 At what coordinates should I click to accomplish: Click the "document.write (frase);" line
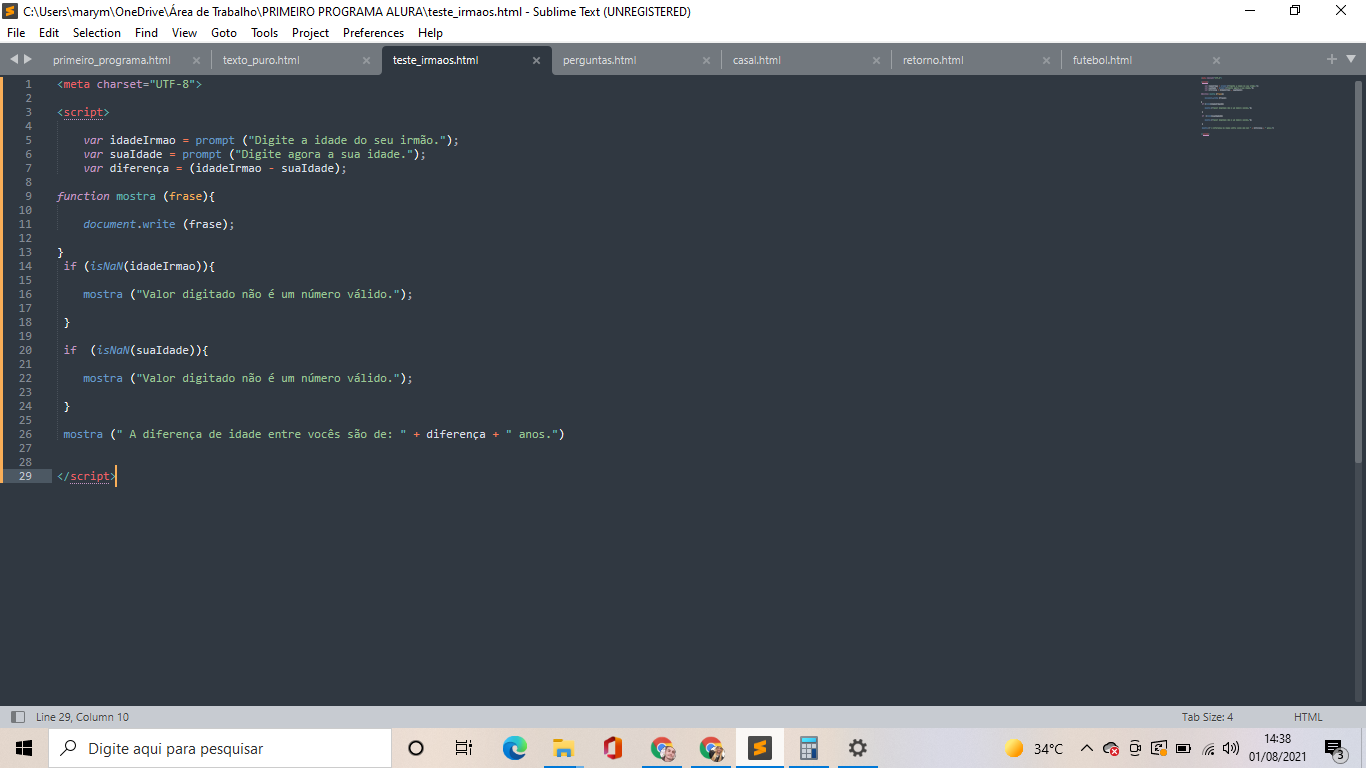(159, 224)
